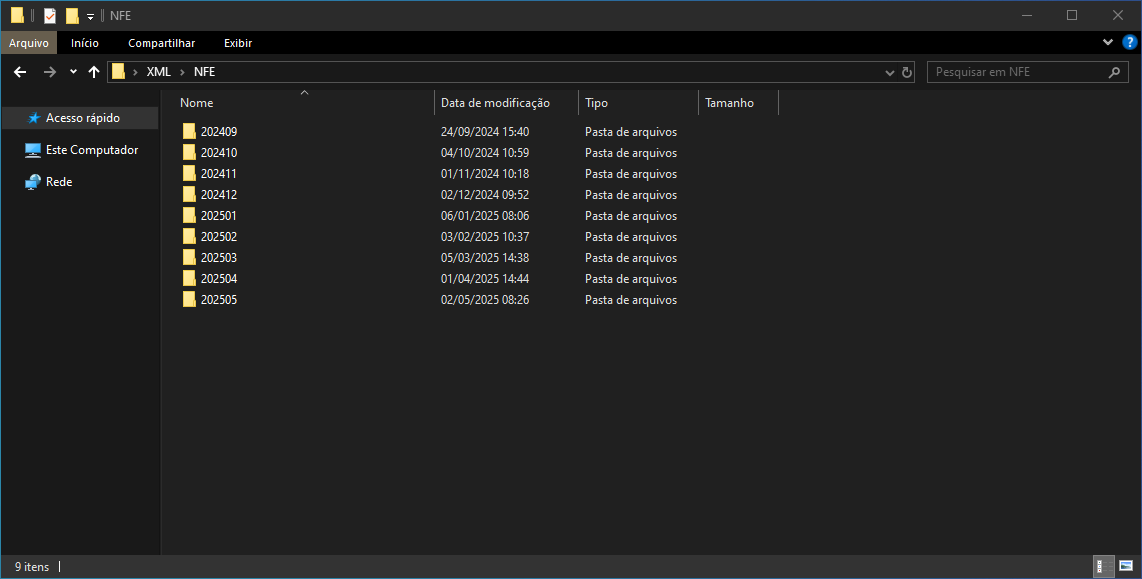Viewport: 1142px width, 579px height.
Task: Open the 202501 folder icon
Action: [189, 216]
